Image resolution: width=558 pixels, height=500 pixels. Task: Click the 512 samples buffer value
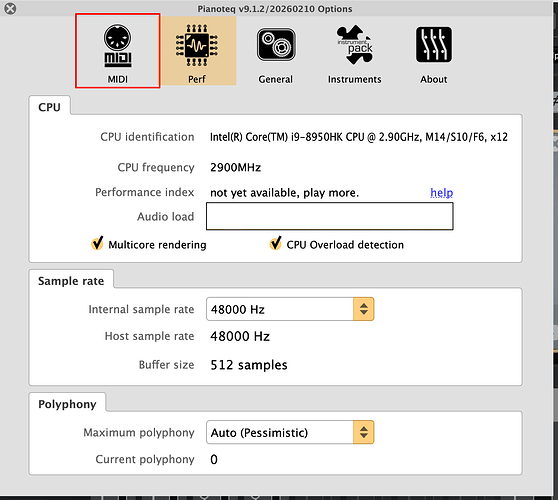(249, 365)
